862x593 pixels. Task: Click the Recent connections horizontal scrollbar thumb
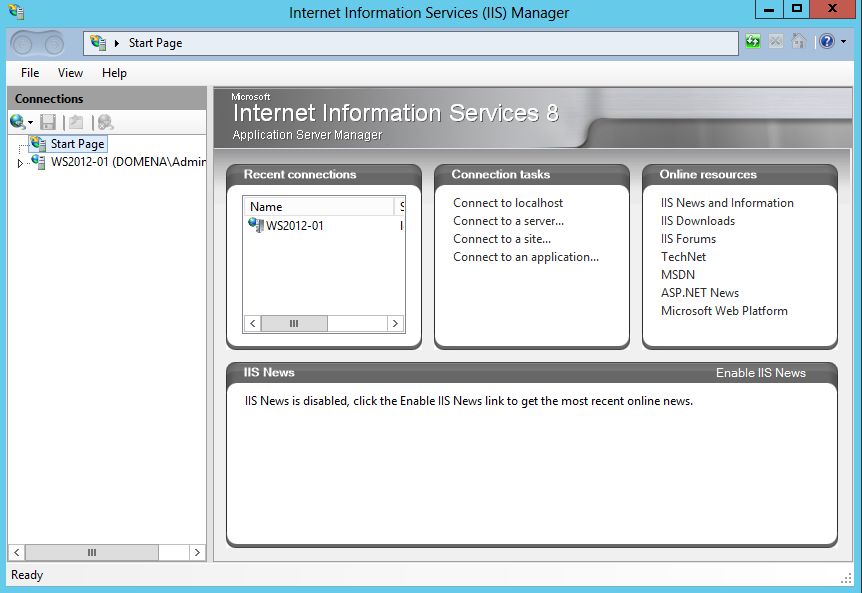coord(294,324)
